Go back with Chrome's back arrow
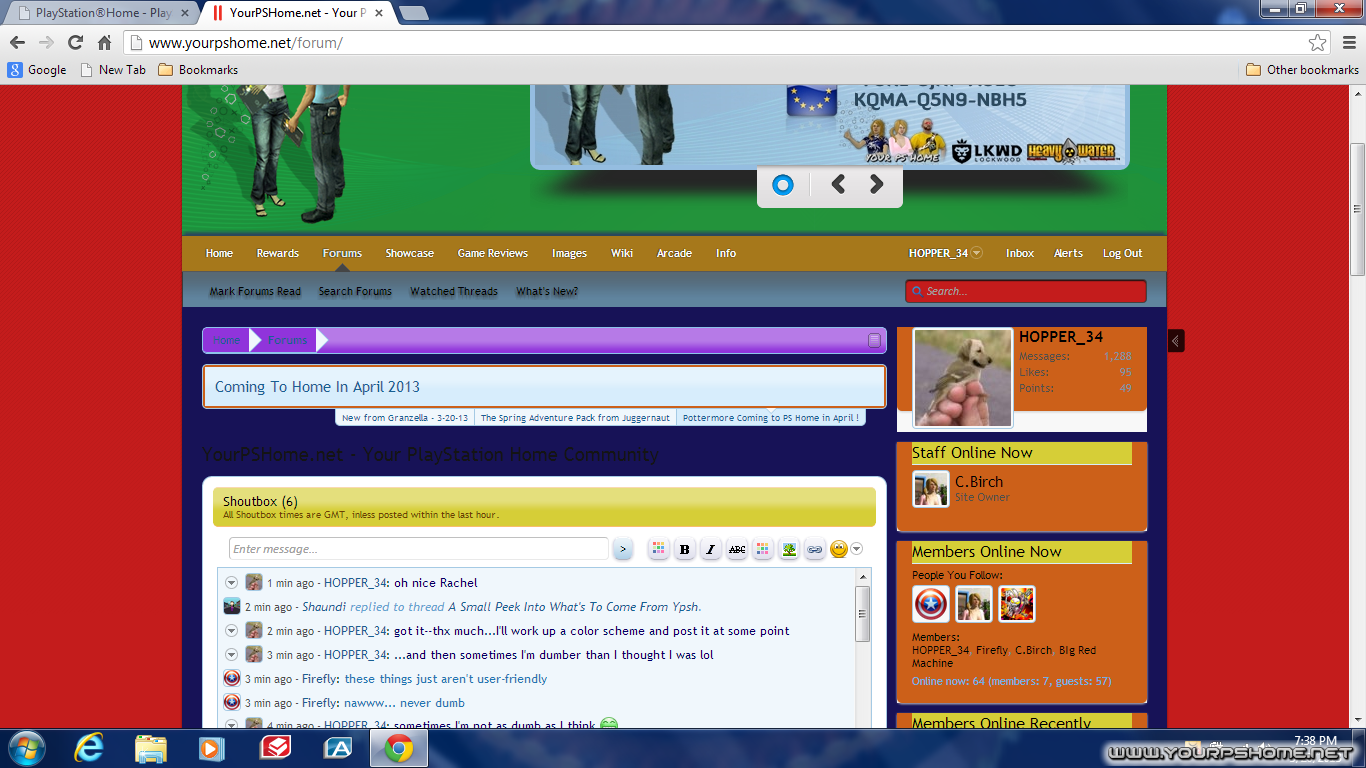The width and height of the screenshot is (1366, 768). pos(17,42)
